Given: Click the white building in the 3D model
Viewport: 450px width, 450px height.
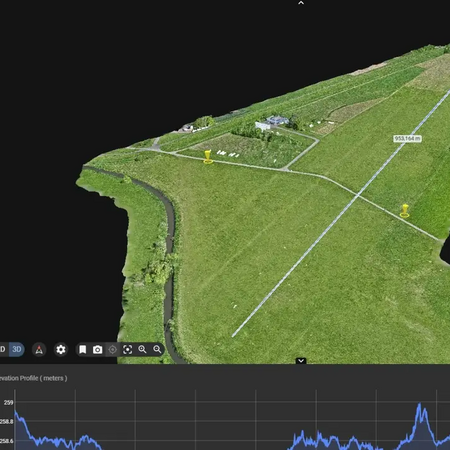Looking at the screenshot, I should click(x=263, y=126).
